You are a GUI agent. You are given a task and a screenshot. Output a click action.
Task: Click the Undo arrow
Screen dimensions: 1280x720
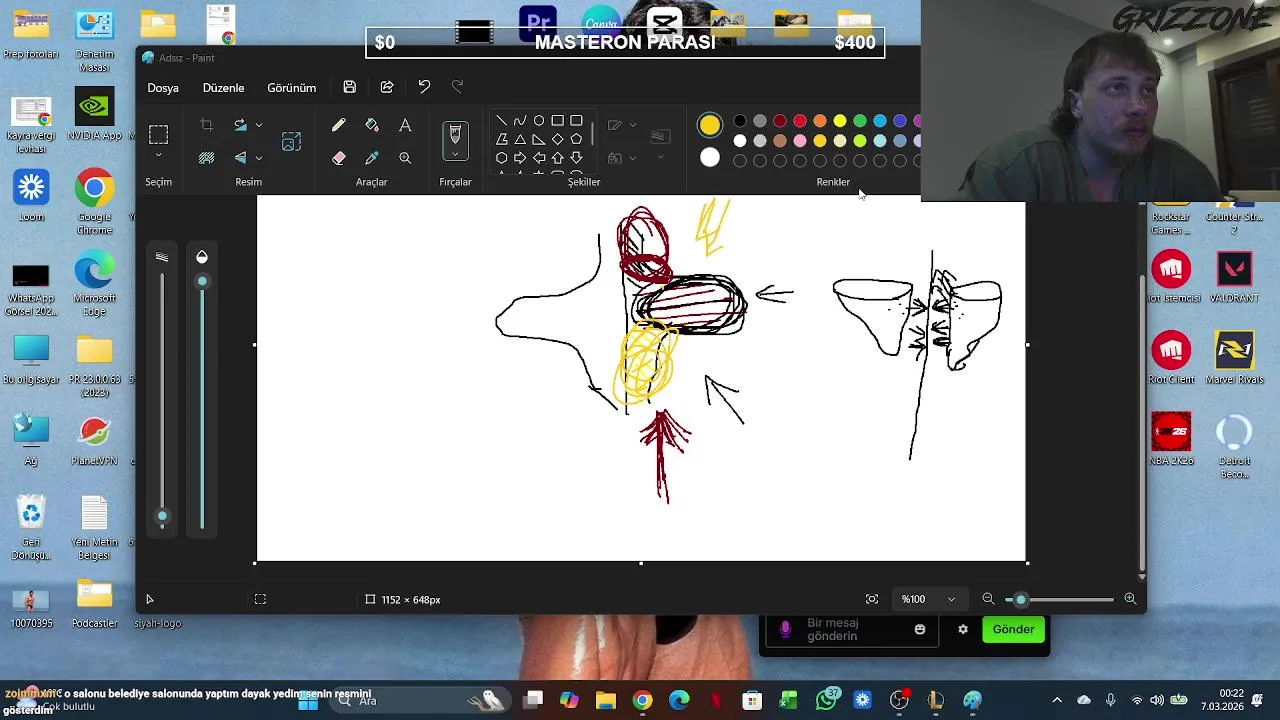[424, 87]
